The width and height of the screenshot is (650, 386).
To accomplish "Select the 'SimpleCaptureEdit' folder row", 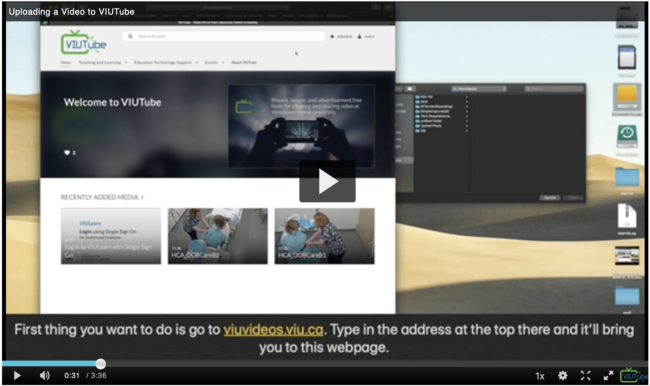I will (441, 111).
